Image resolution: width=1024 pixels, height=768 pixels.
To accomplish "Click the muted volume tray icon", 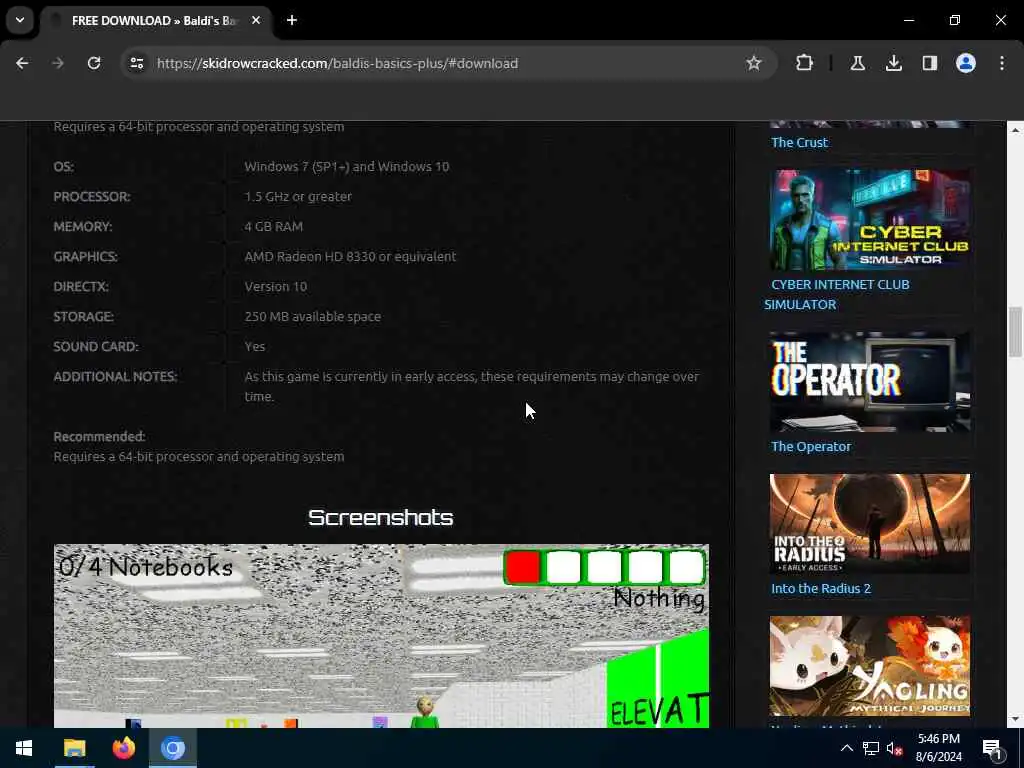I will (894, 748).
